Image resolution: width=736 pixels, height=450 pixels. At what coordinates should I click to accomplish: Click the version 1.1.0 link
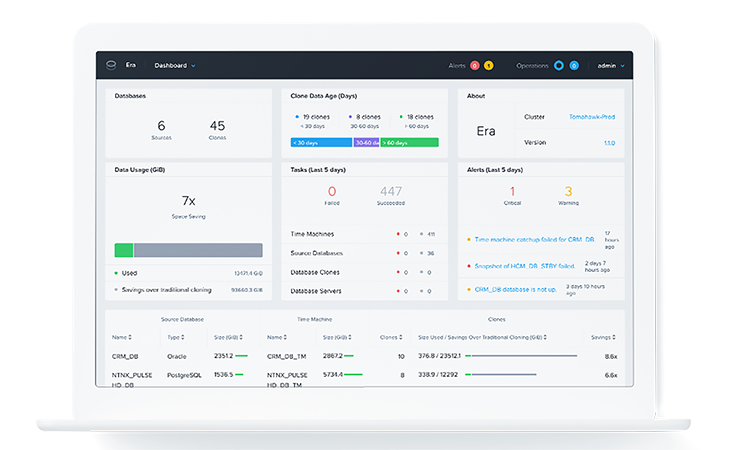tap(609, 143)
